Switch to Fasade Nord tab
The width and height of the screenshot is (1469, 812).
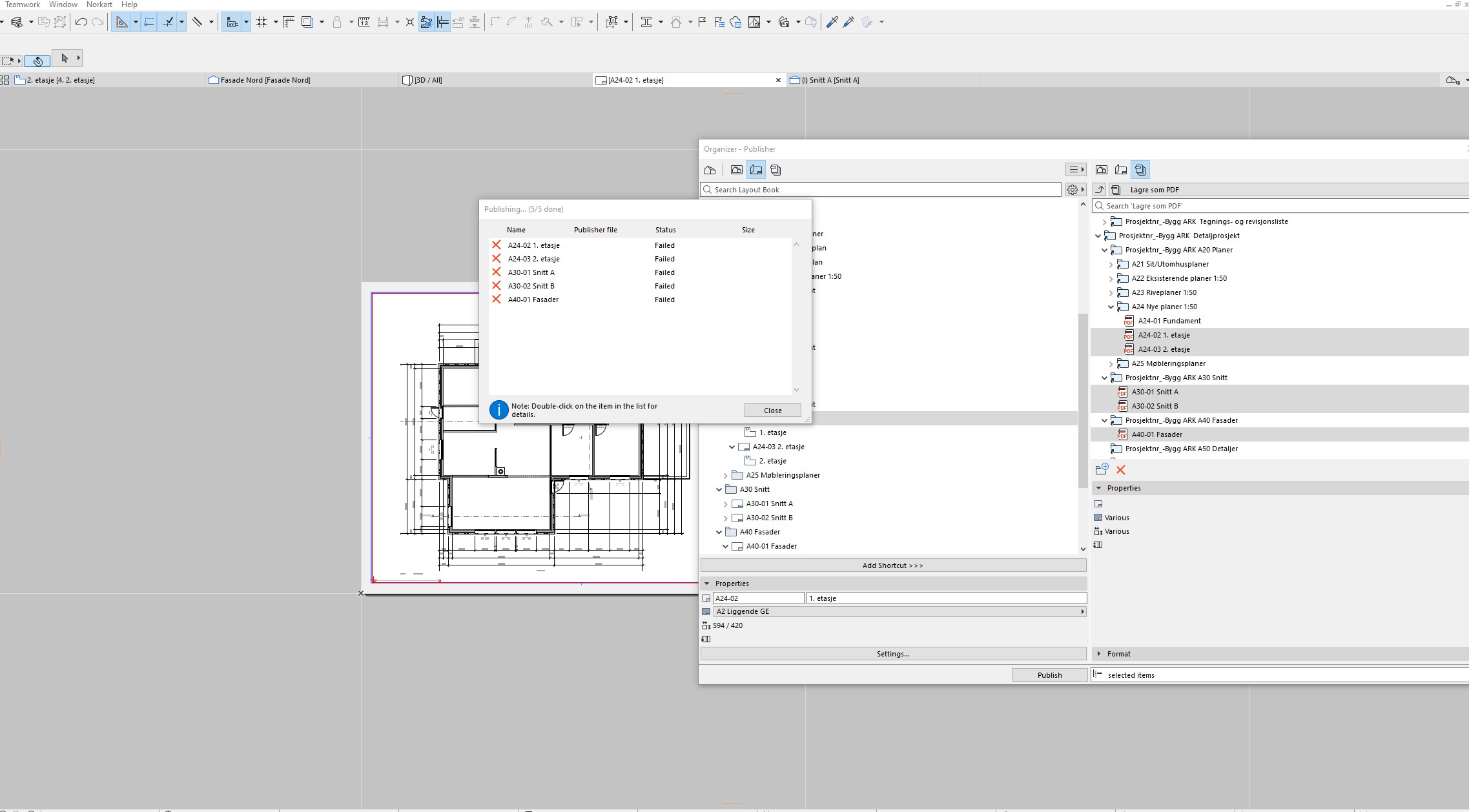point(265,80)
